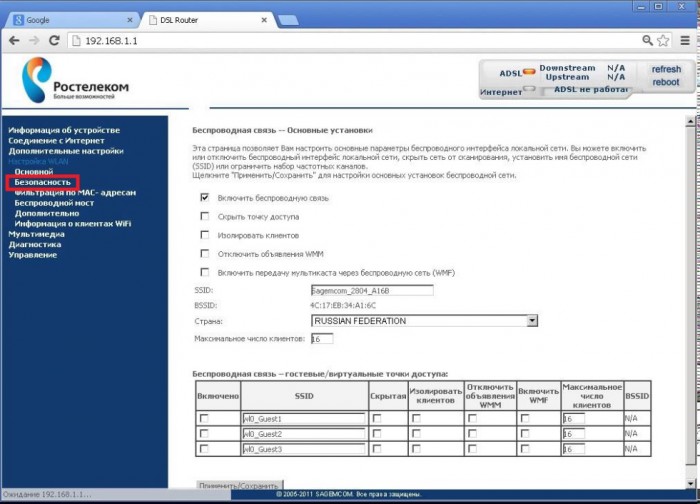Screen dimensions: 700x504
Task: Click the SSID text field
Action: coord(371,290)
